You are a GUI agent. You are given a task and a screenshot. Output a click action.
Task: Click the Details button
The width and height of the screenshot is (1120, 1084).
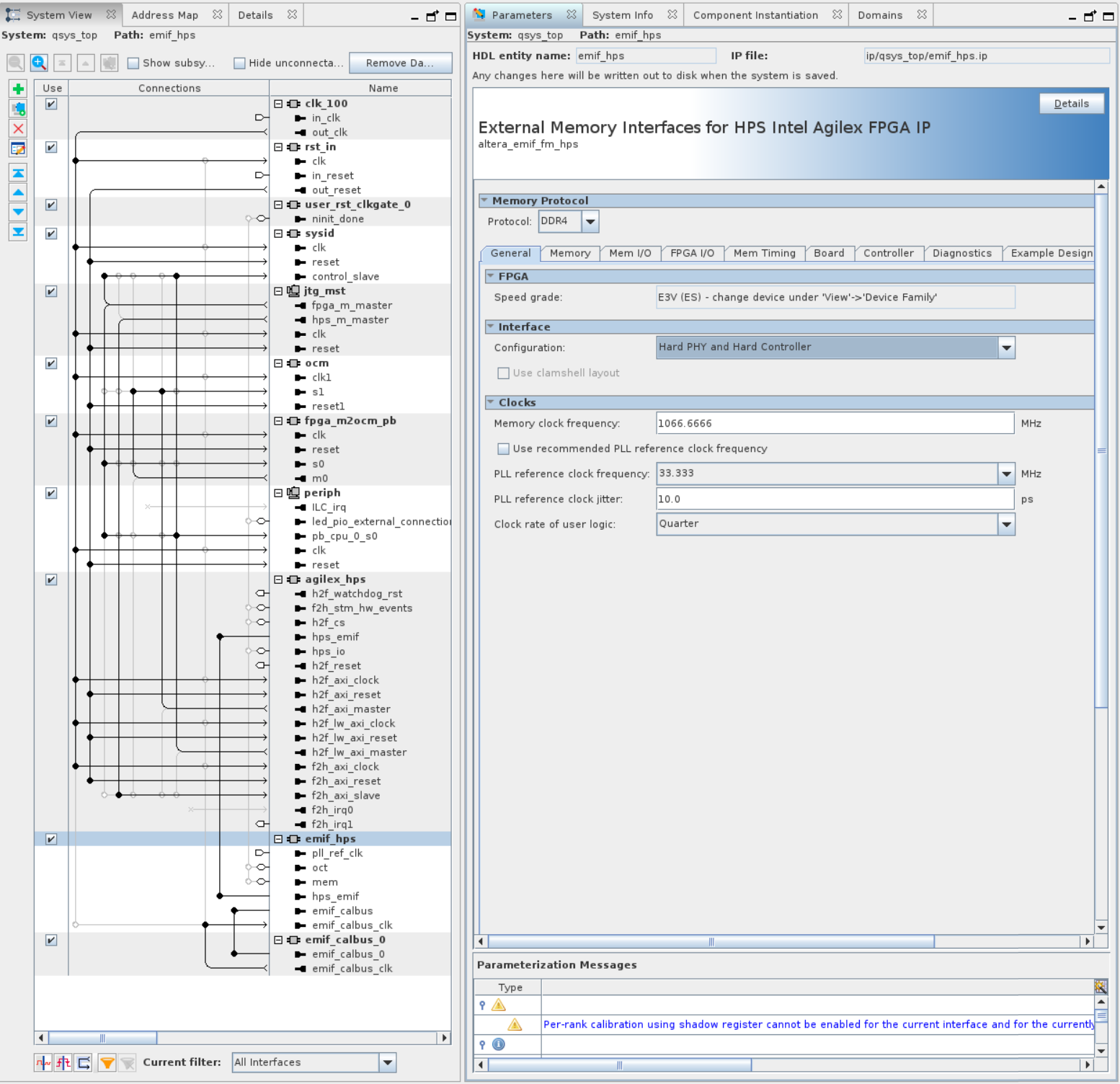[x=1072, y=103]
